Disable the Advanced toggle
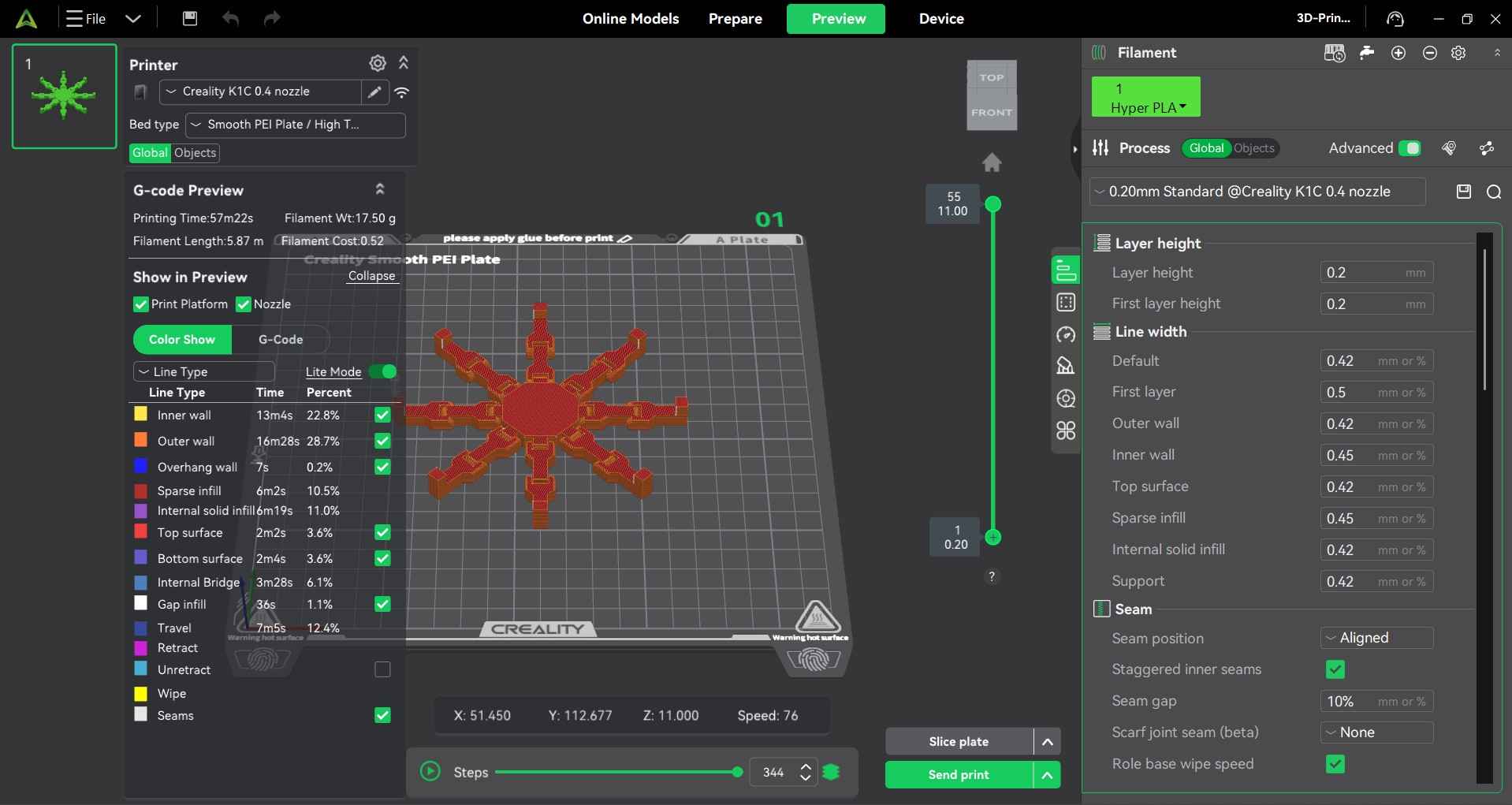The height and width of the screenshot is (805, 1512). tap(1410, 148)
